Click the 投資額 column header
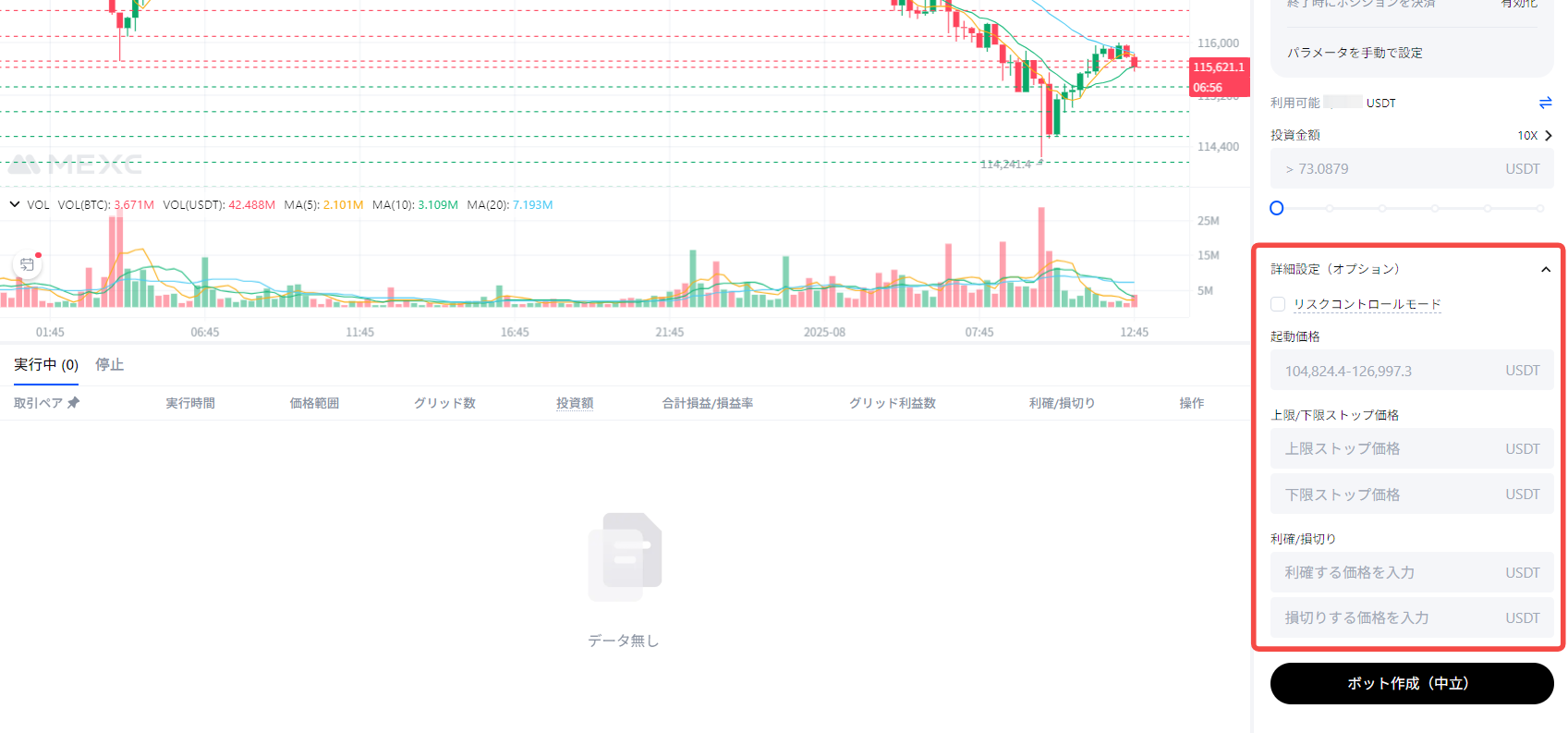Image resolution: width=1568 pixels, height=733 pixels. [x=574, y=403]
